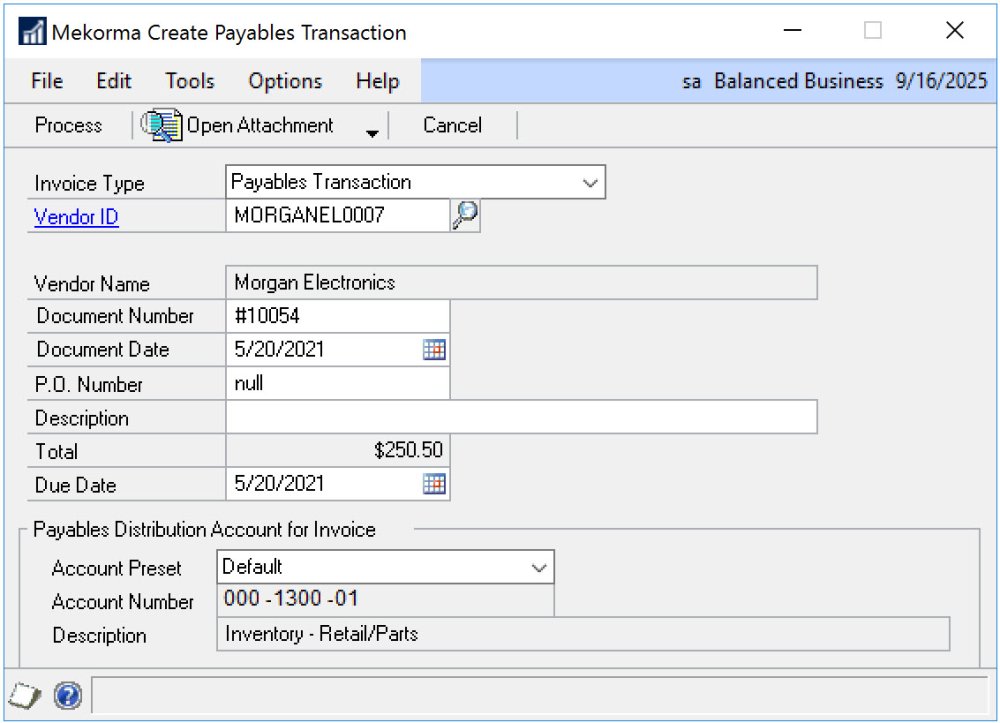Expand the Open Attachment dropdown arrow
This screenshot has height=723, width=1000.
pyautogui.click(x=374, y=128)
